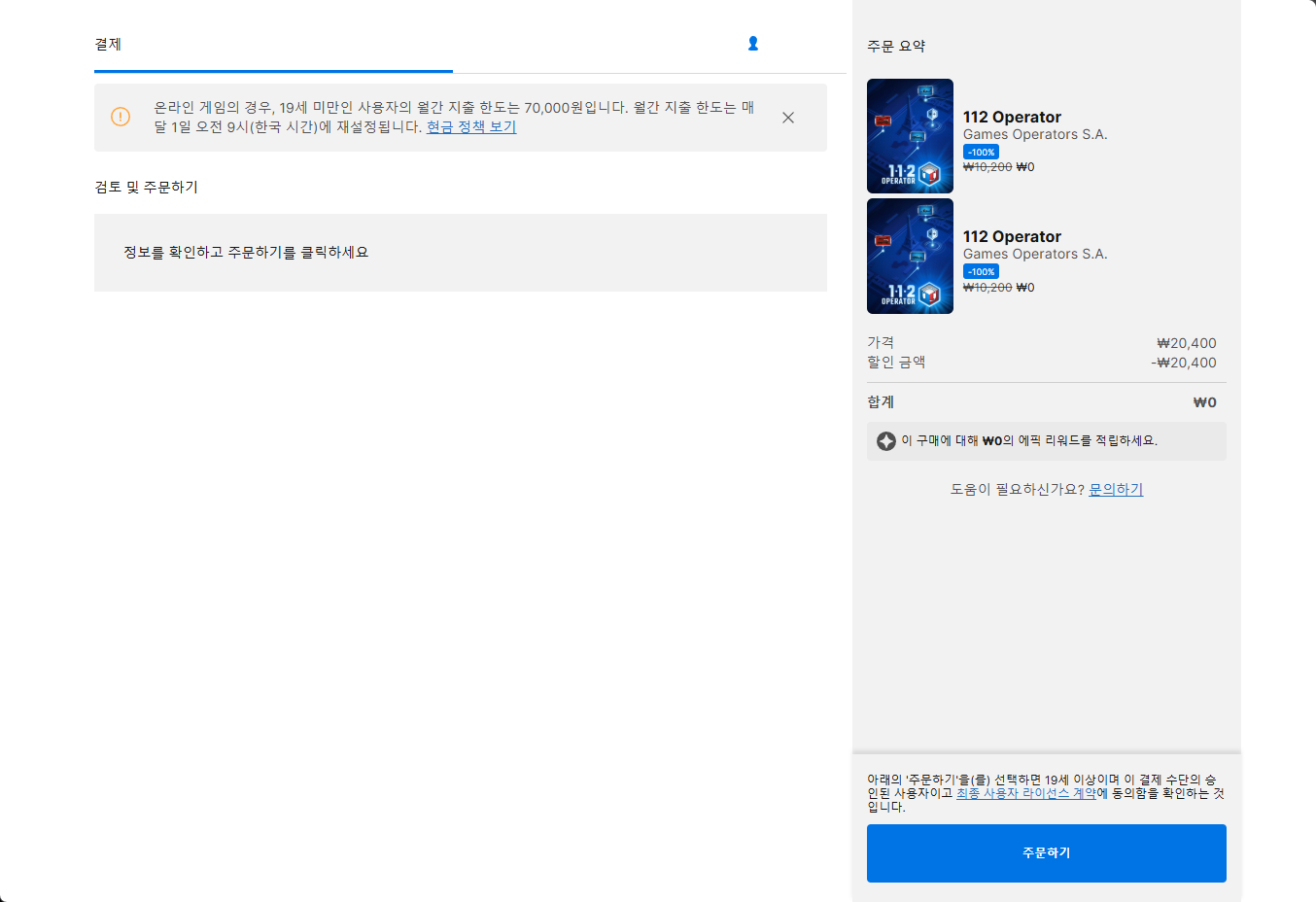Click the first 112 Operator title
This screenshot has height=902, width=1316.
[x=1012, y=117]
